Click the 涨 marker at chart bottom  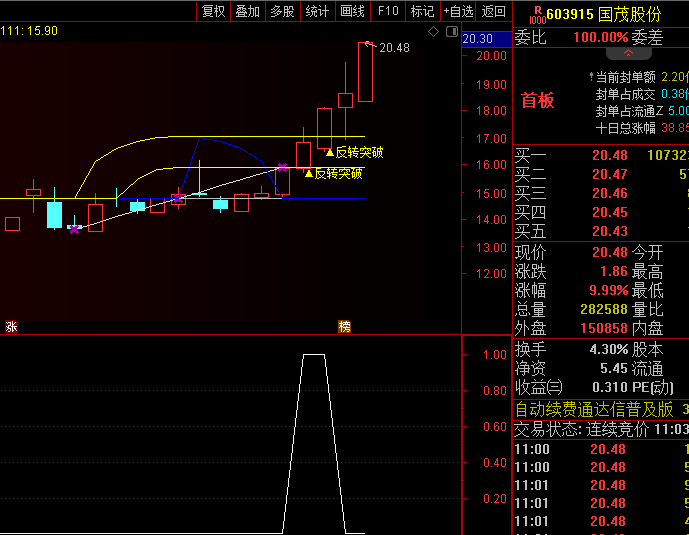pos(11,326)
